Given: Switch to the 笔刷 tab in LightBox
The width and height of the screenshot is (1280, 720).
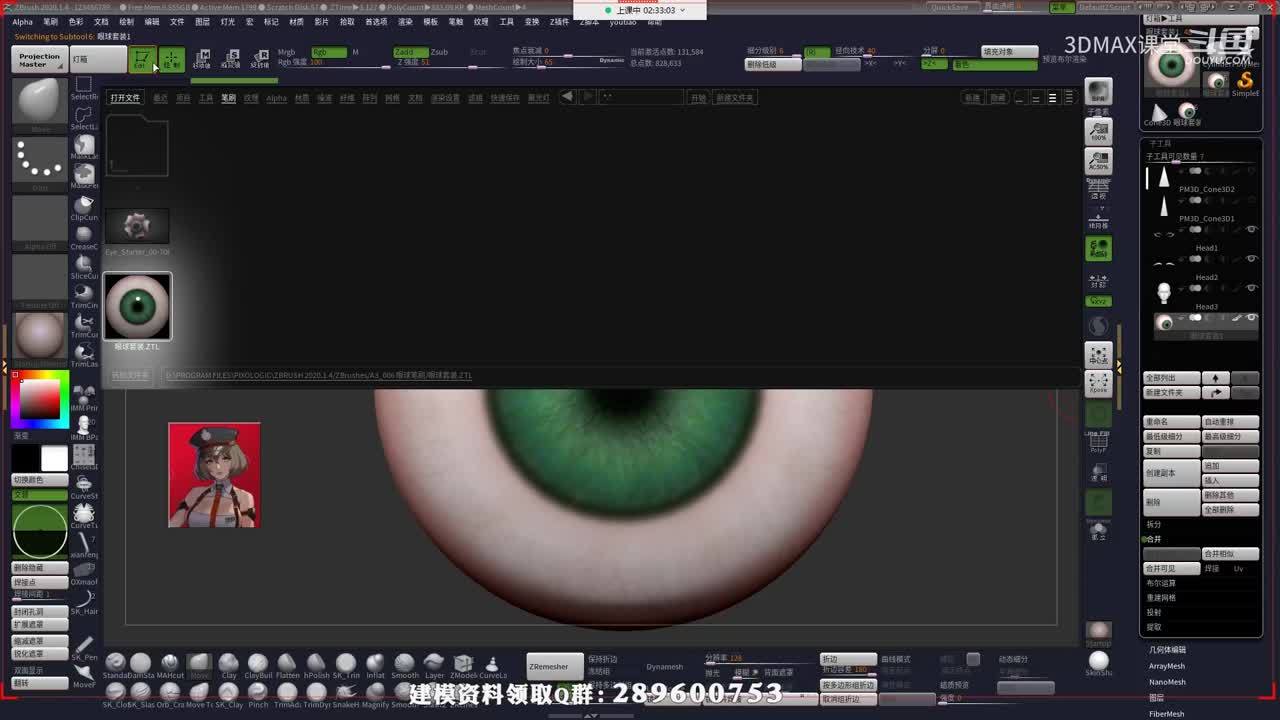Looking at the screenshot, I should pyautogui.click(x=228, y=98).
